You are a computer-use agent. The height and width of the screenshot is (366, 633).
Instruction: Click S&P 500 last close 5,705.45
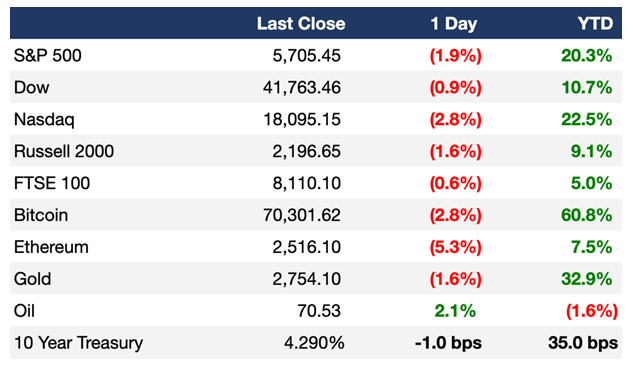pyautogui.click(x=306, y=55)
